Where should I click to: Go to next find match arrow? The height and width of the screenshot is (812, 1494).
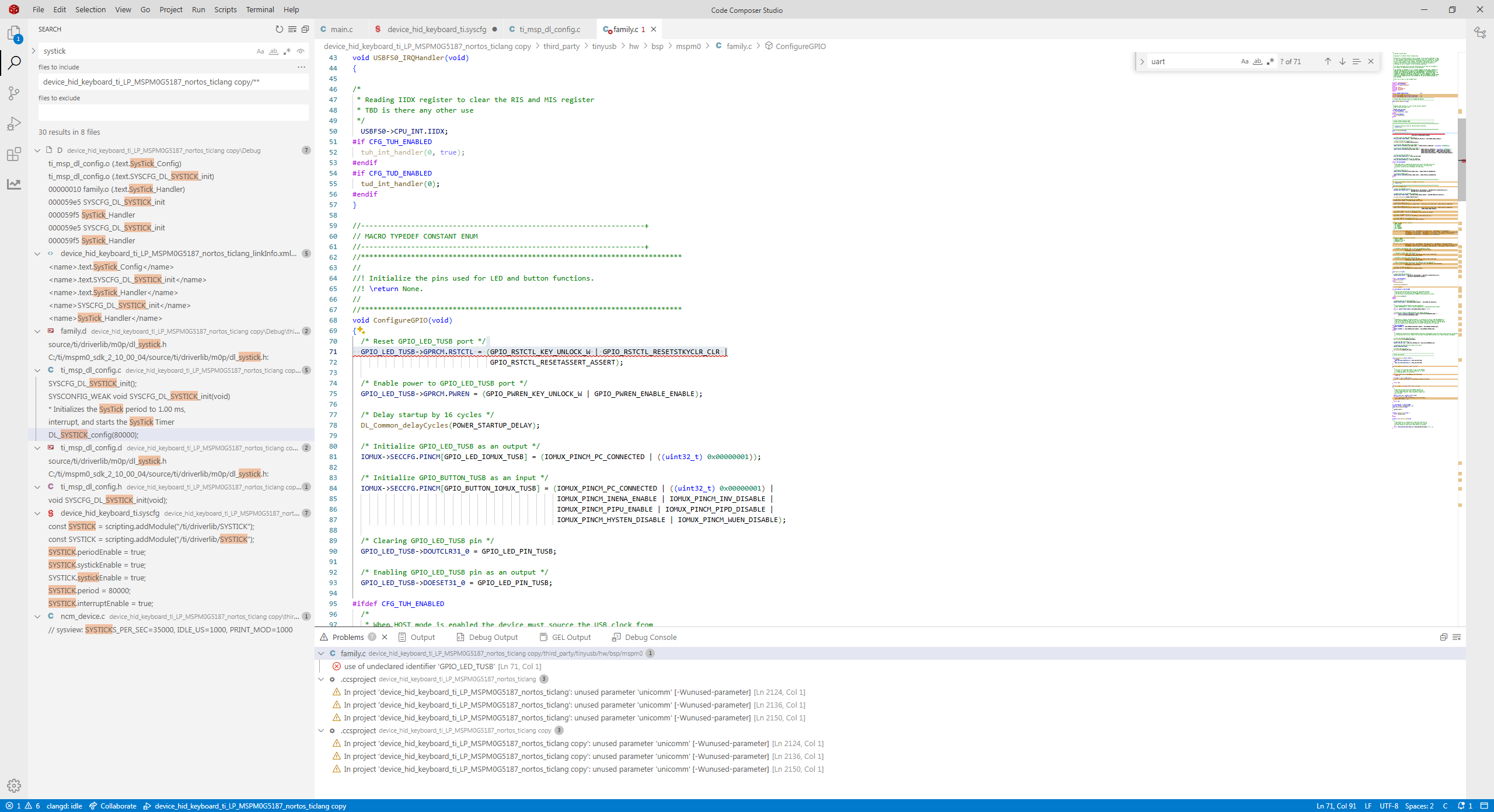[x=1342, y=61]
